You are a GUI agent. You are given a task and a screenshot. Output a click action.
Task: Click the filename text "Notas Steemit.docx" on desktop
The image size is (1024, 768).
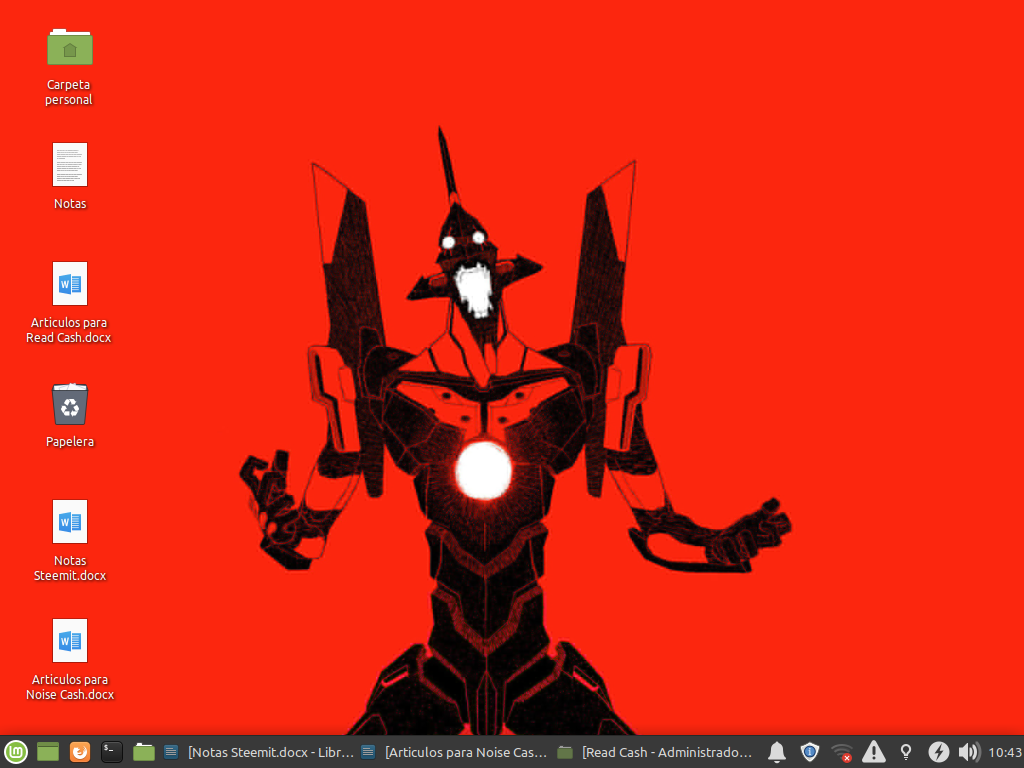coord(70,568)
